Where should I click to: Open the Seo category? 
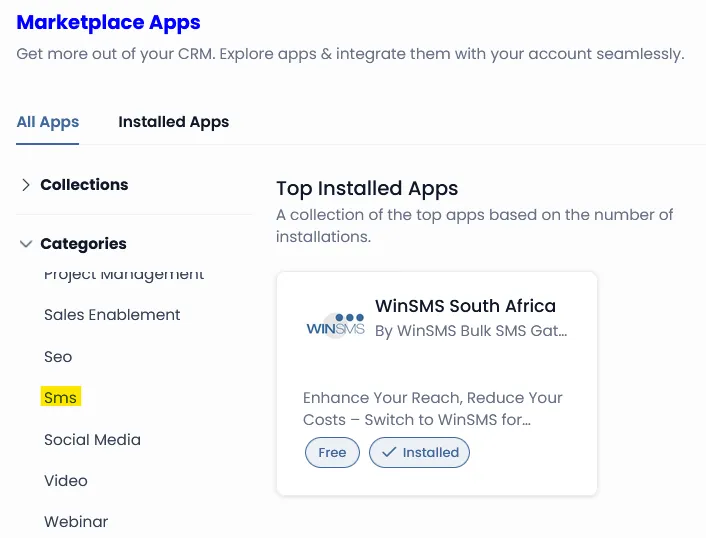tap(58, 357)
